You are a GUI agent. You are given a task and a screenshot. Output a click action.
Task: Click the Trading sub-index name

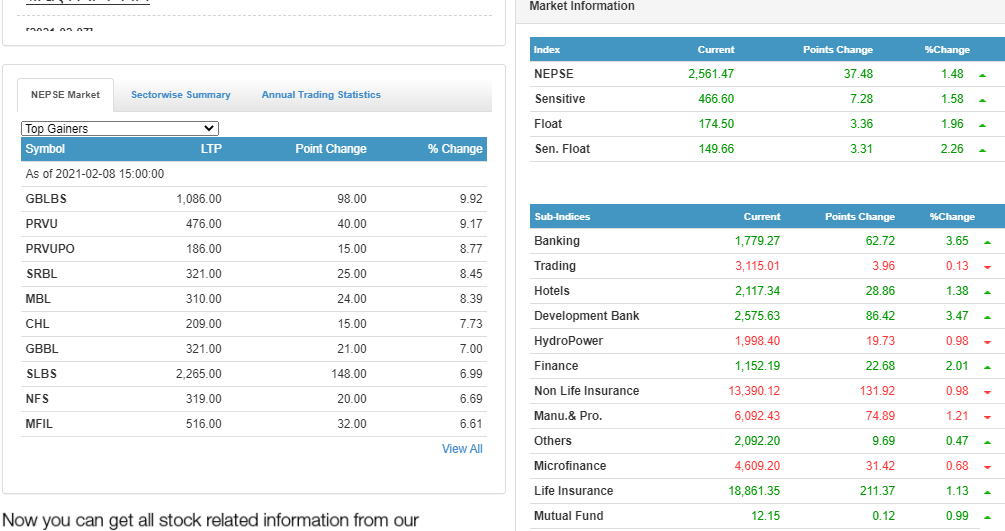point(555,266)
